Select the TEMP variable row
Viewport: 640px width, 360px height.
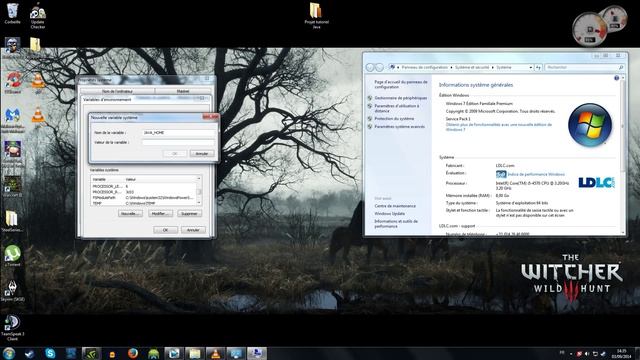click(x=144, y=203)
